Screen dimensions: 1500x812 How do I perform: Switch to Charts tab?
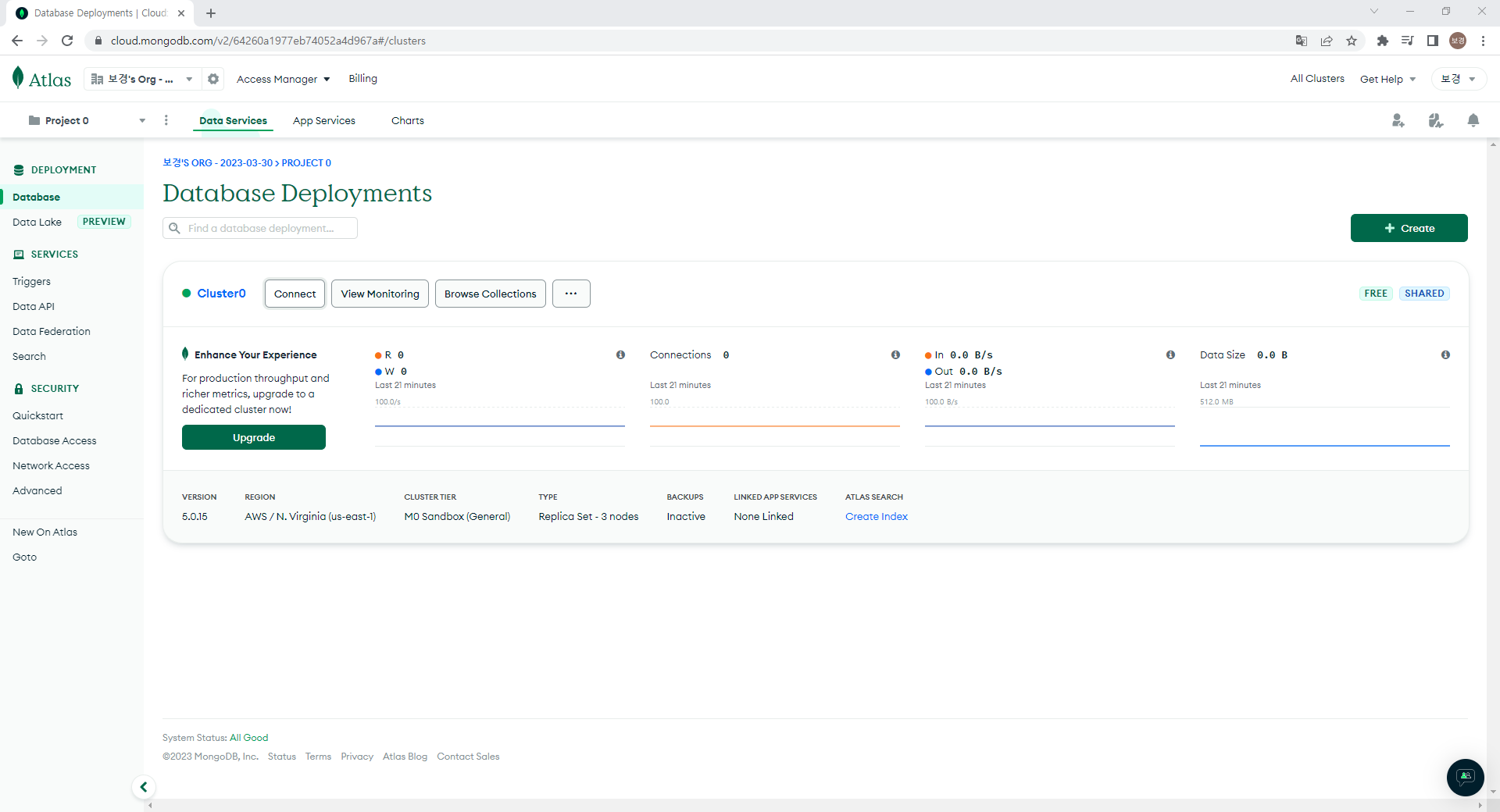(x=408, y=120)
